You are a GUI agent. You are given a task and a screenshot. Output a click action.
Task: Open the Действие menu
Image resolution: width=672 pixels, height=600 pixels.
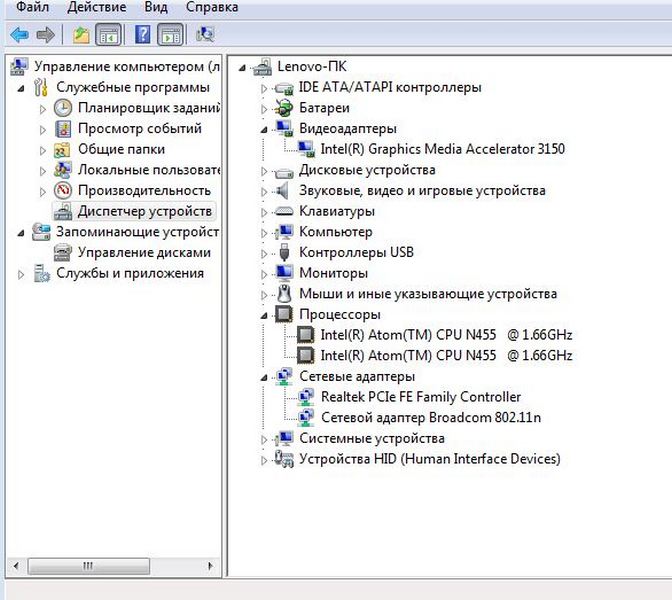pyautogui.click(x=96, y=8)
